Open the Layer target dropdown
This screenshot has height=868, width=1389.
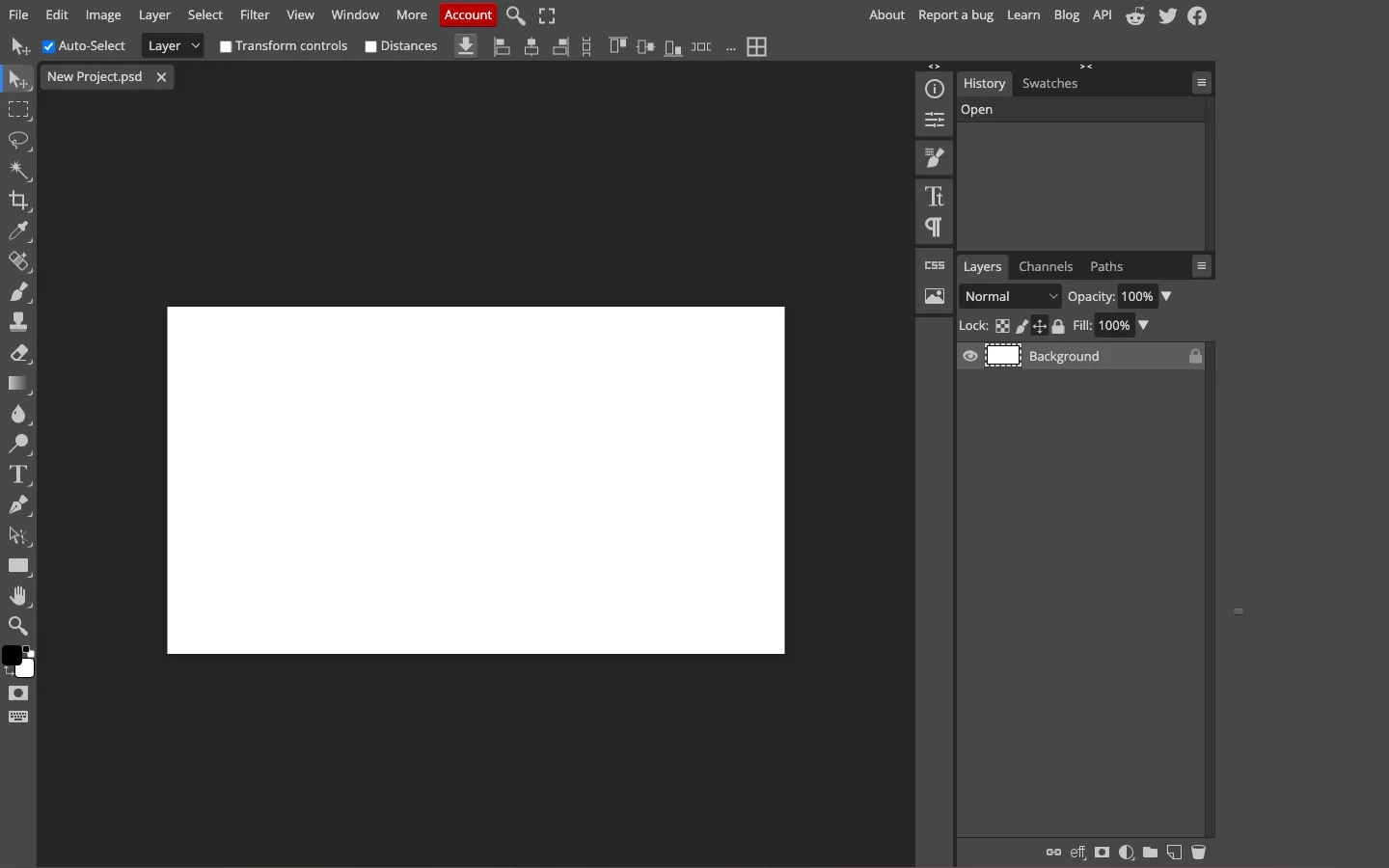coord(174,46)
